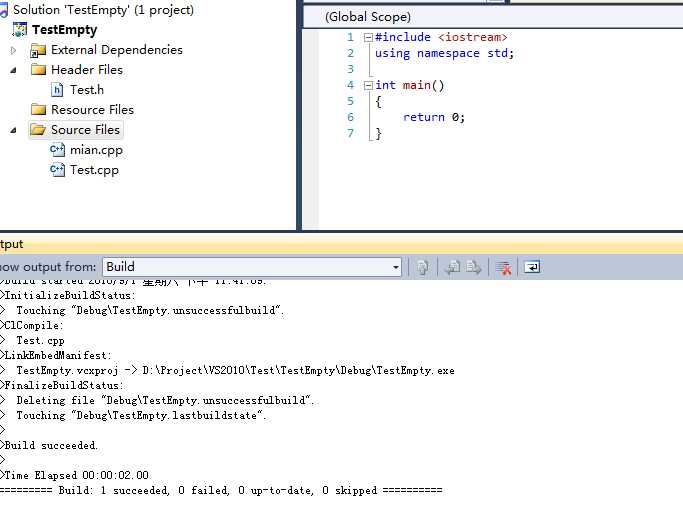Image resolution: width=683 pixels, height=513 pixels.
Task: Expand the External Dependencies node
Action: click(14, 51)
